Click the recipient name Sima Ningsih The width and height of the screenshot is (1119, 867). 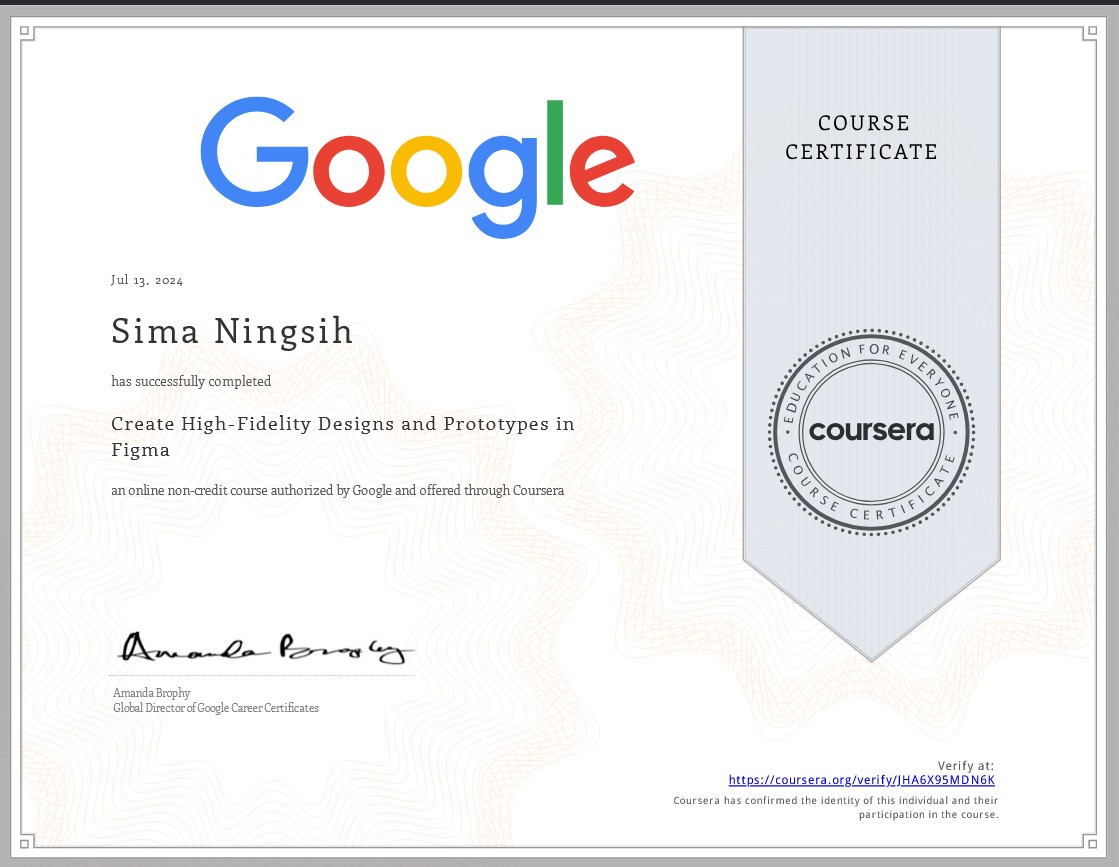pos(232,331)
